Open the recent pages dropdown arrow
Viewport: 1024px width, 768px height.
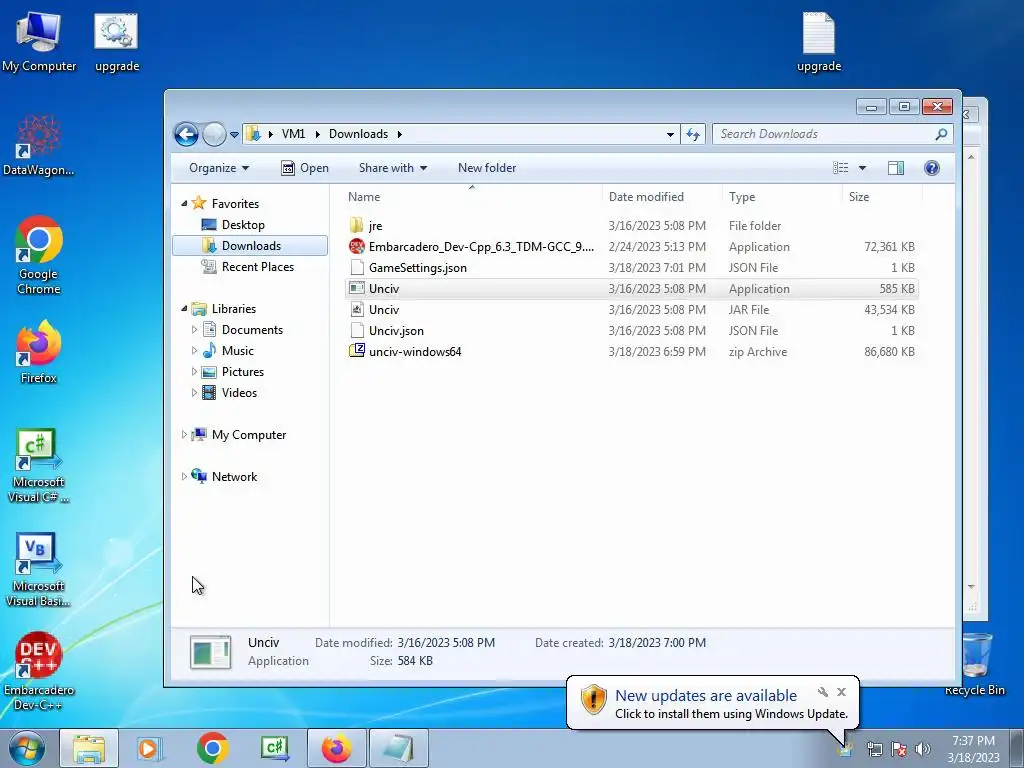[x=234, y=135]
